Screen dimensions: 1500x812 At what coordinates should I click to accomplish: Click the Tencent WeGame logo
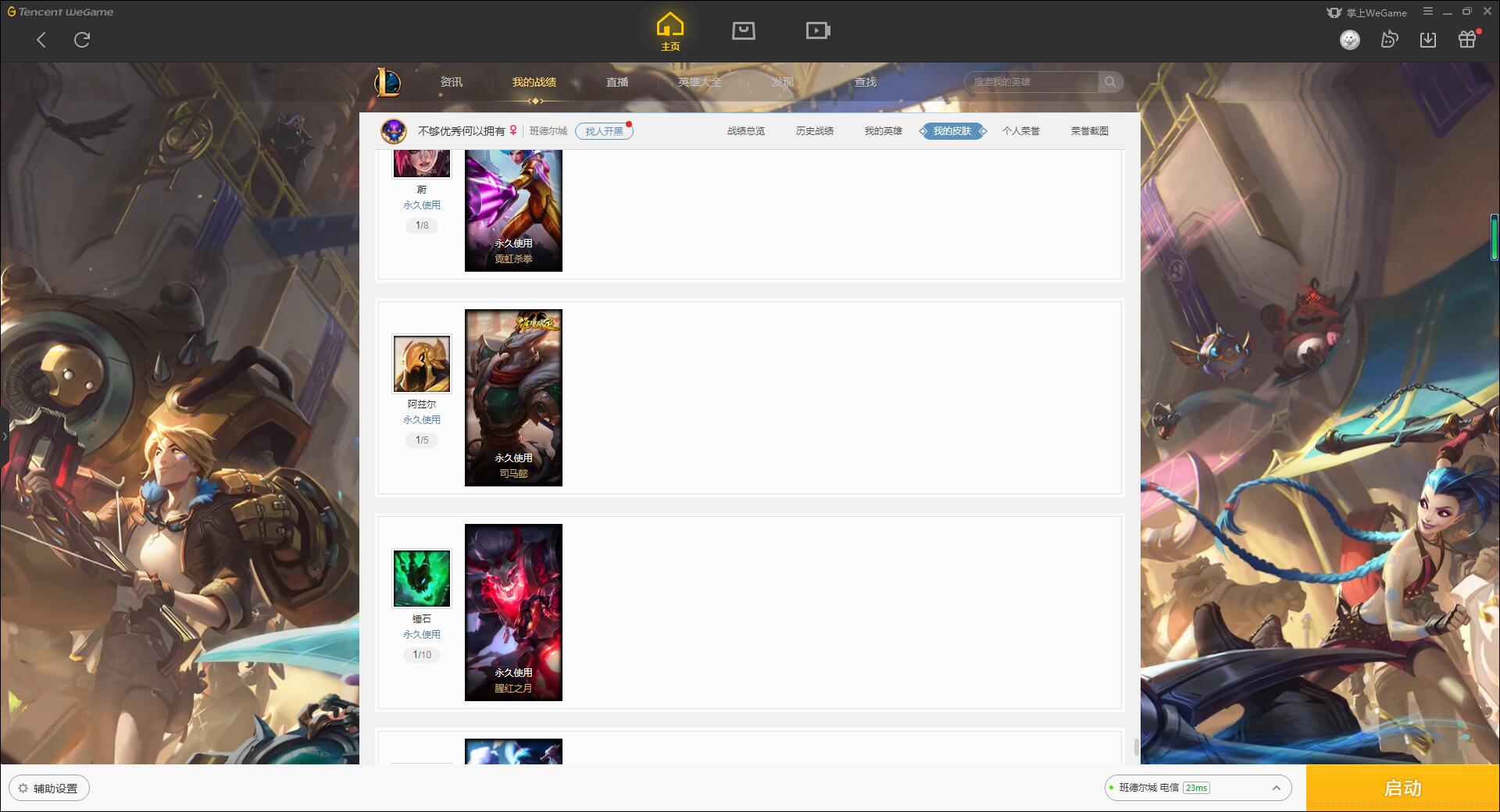point(60,12)
